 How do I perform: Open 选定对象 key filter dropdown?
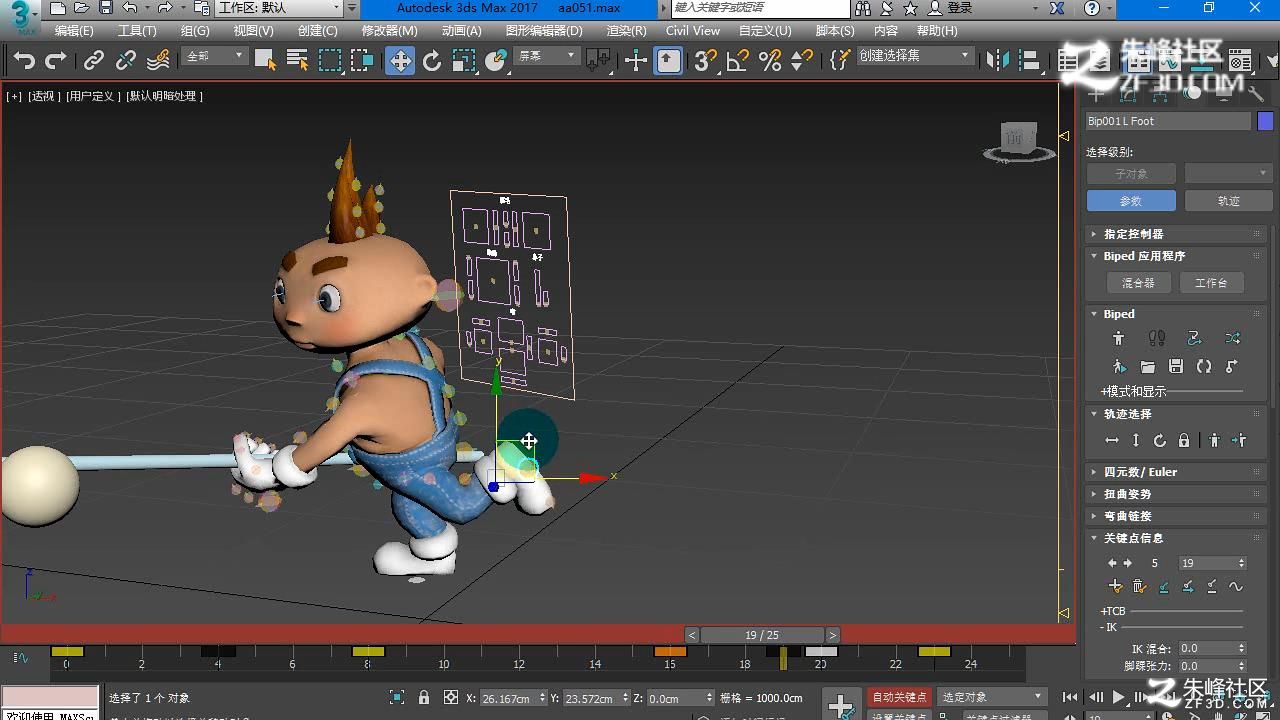pos(992,697)
